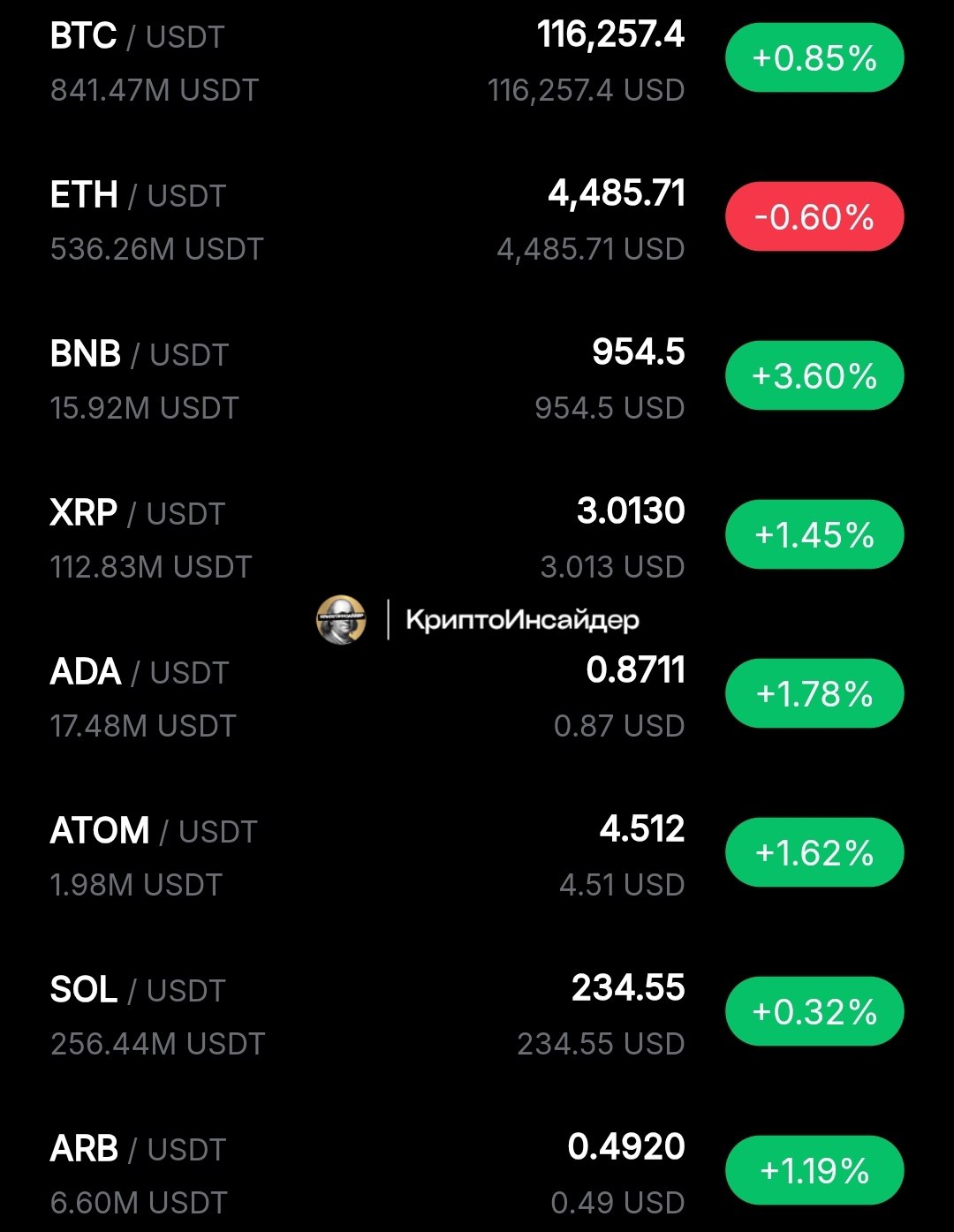The width and height of the screenshot is (954, 1232).
Task: Tap the +1.62% ATOM change badge
Action: [814, 852]
